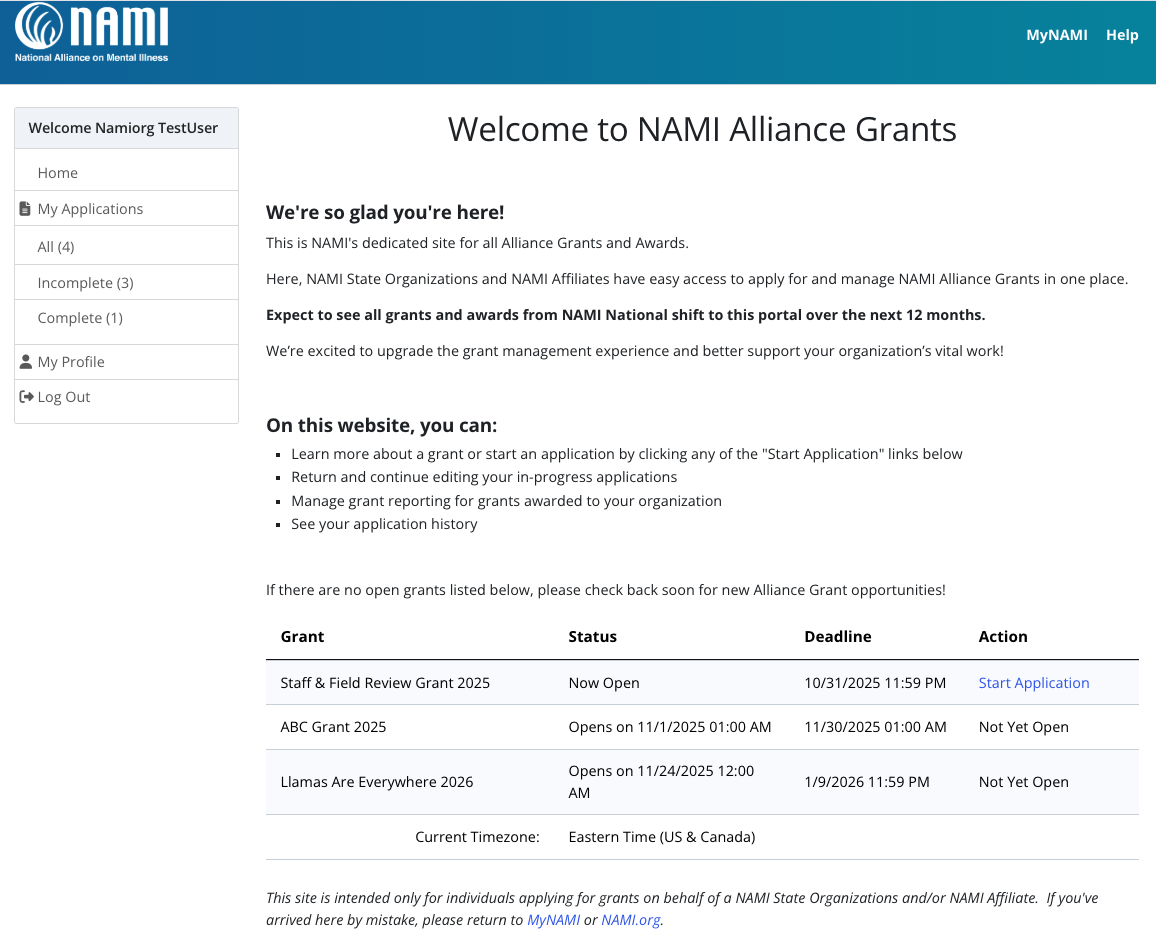Open the Help link in the header
1156x935 pixels.
click(1121, 35)
